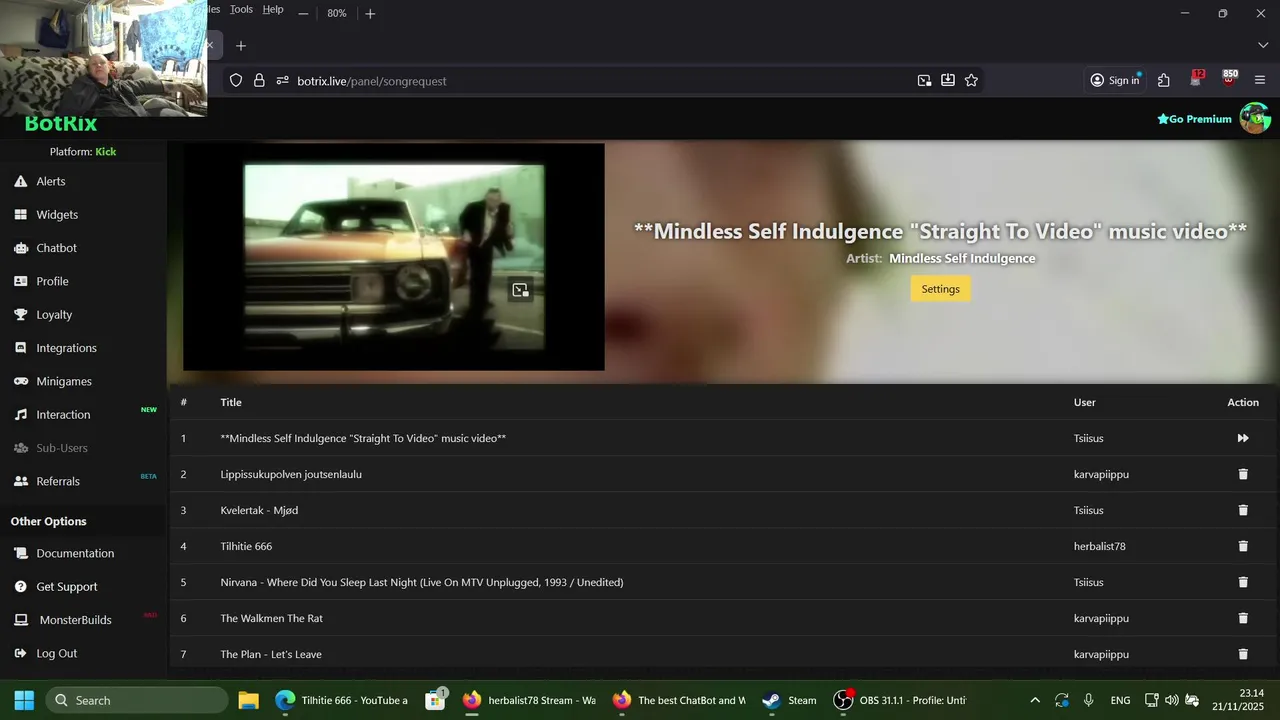The height and width of the screenshot is (720, 1280).
Task: Click the install app icon in address bar
Action: pyautogui.click(x=948, y=80)
